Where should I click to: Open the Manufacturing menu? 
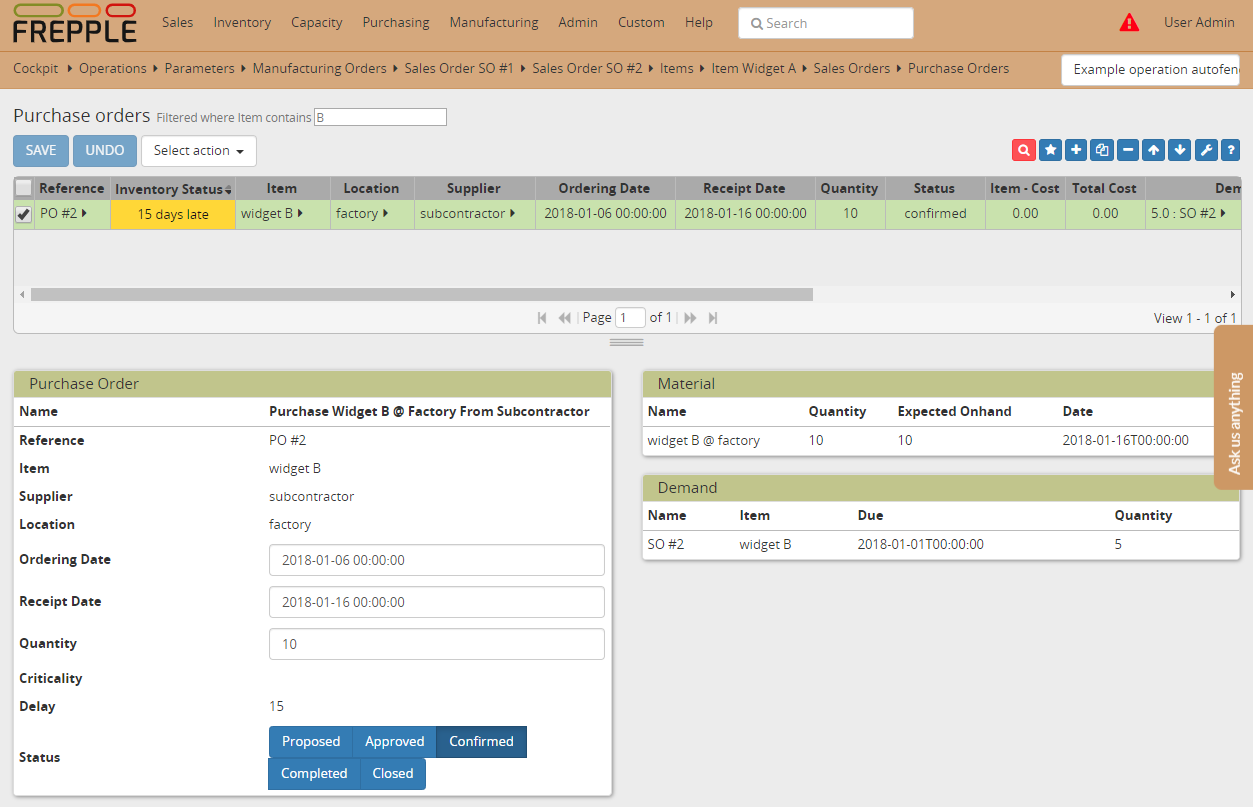[x=493, y=22]
